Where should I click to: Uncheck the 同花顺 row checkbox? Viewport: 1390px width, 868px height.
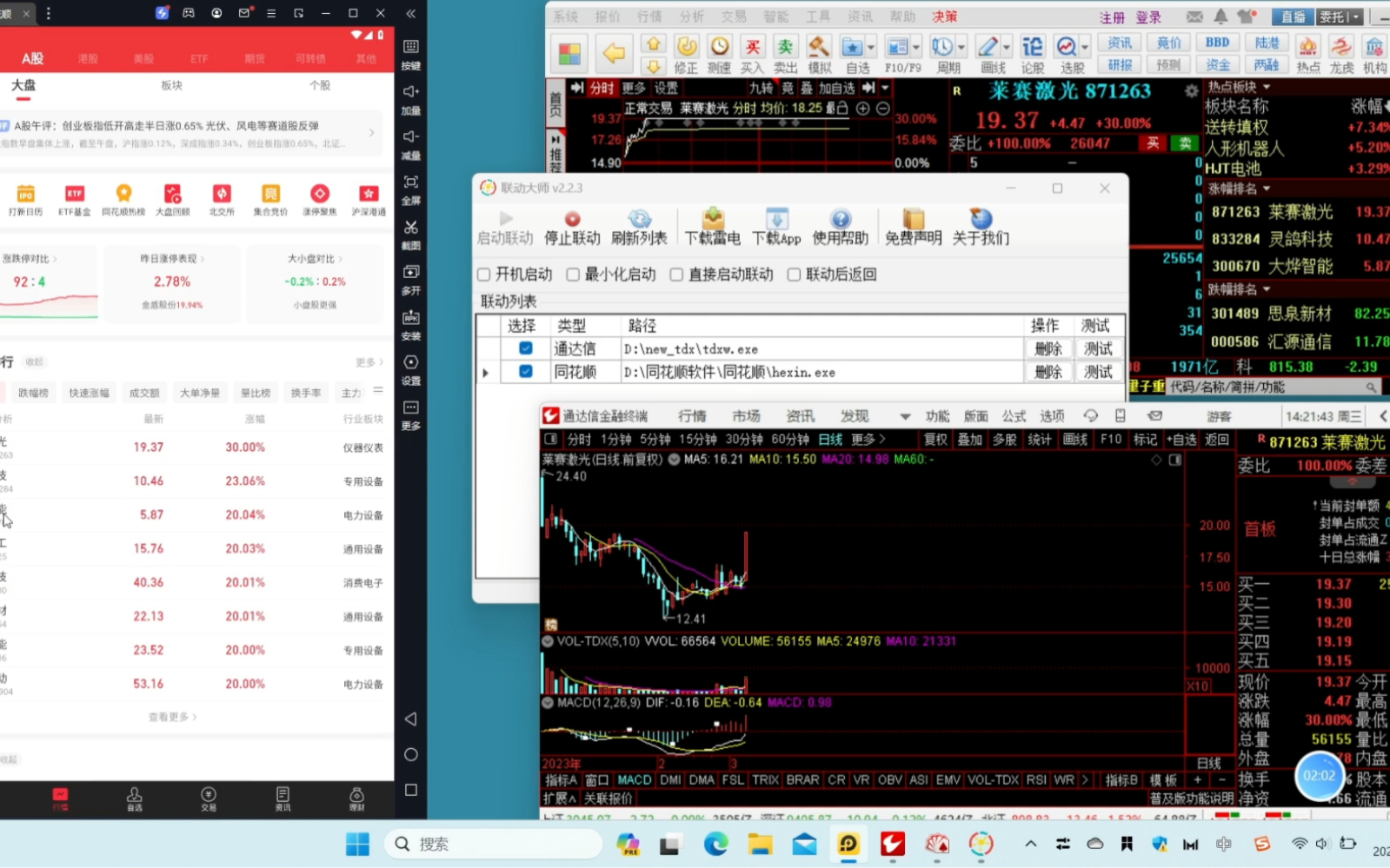click(526, 371)
